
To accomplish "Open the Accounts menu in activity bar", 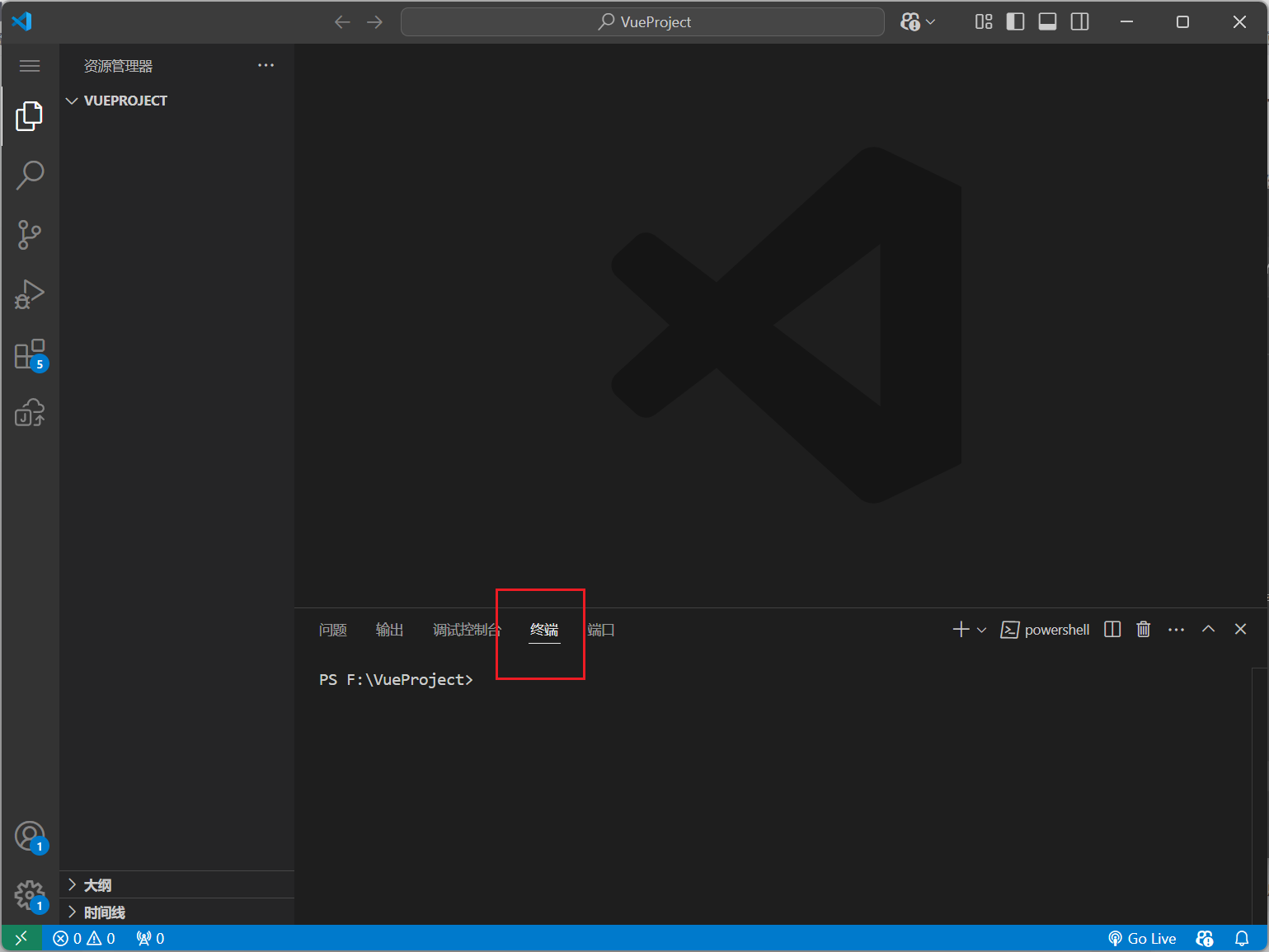I will tap(31, 837).
